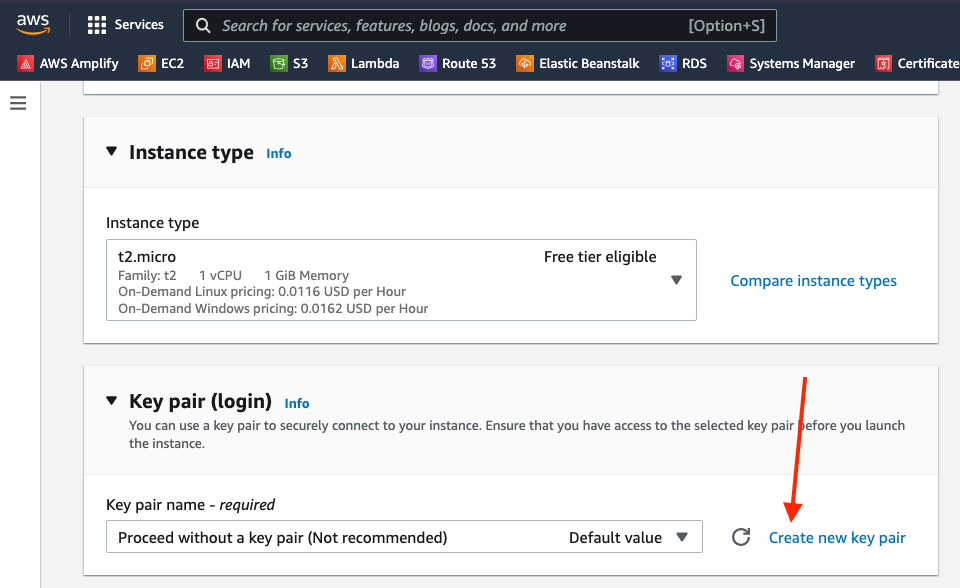The image size is (960, 588).
Task: Click Info next to Key pair heading
Action: (x=297, y=403)
